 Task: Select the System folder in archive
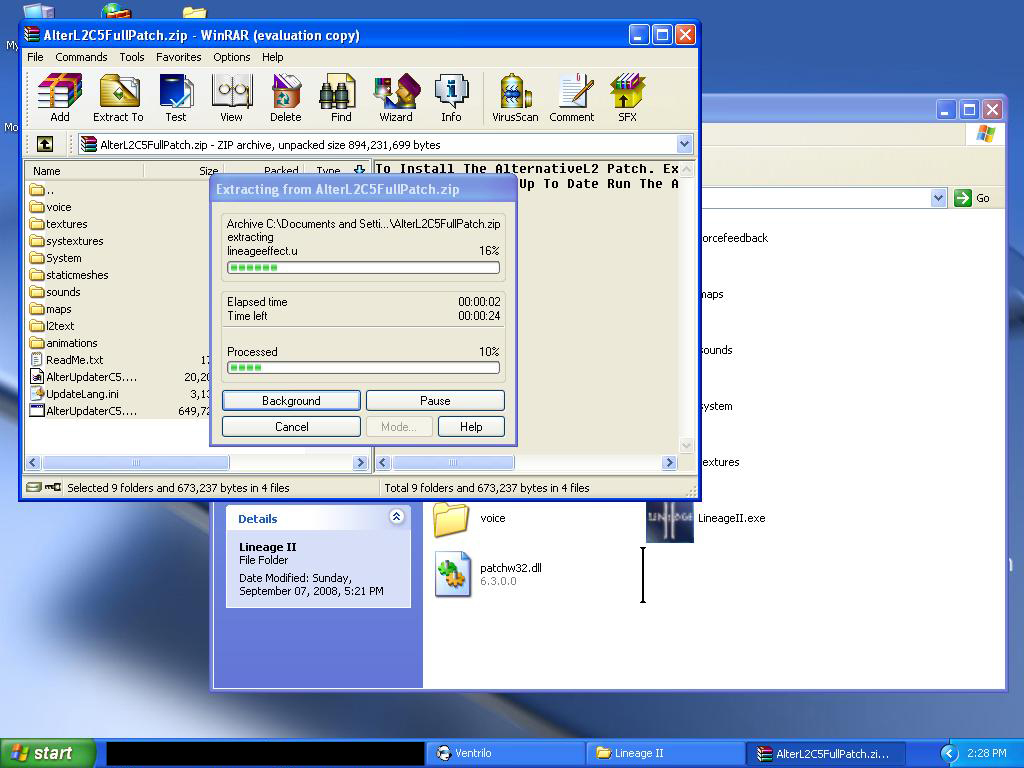coord(56,258)
